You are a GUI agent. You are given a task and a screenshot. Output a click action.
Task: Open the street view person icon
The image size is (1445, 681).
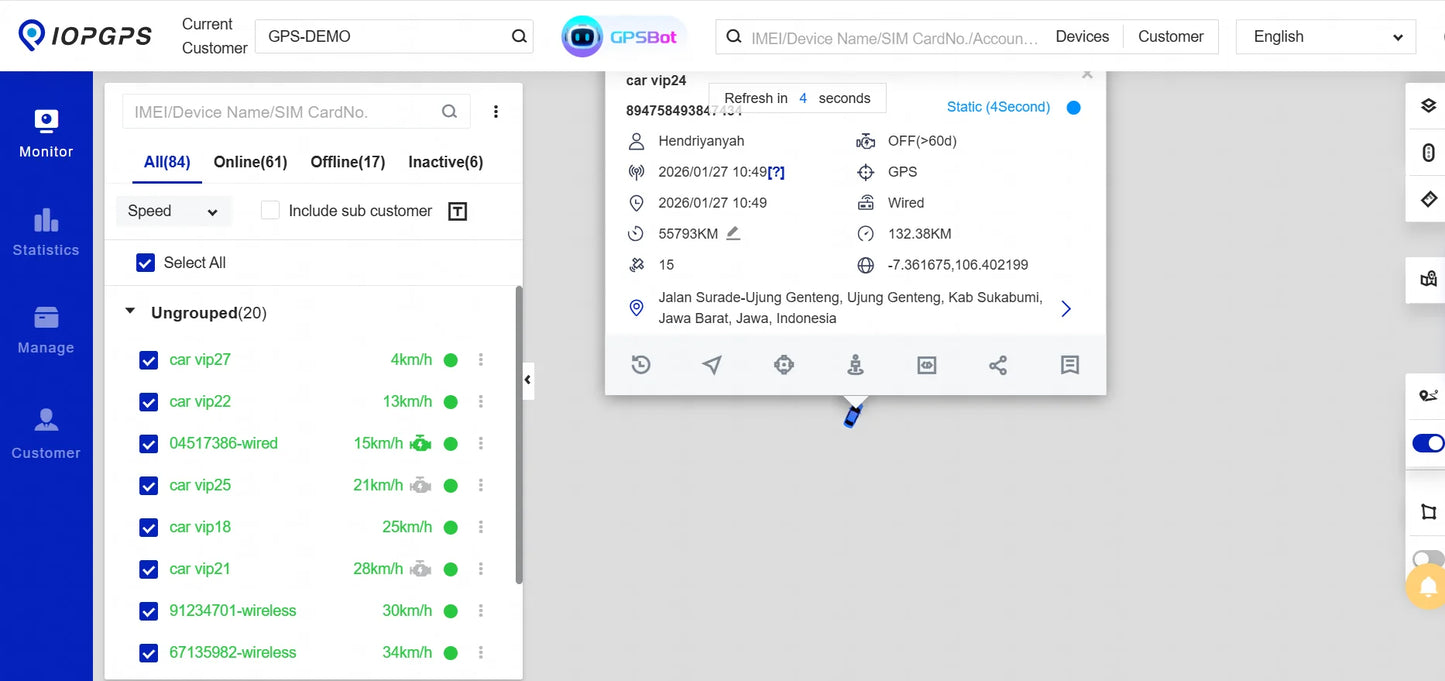855,365
